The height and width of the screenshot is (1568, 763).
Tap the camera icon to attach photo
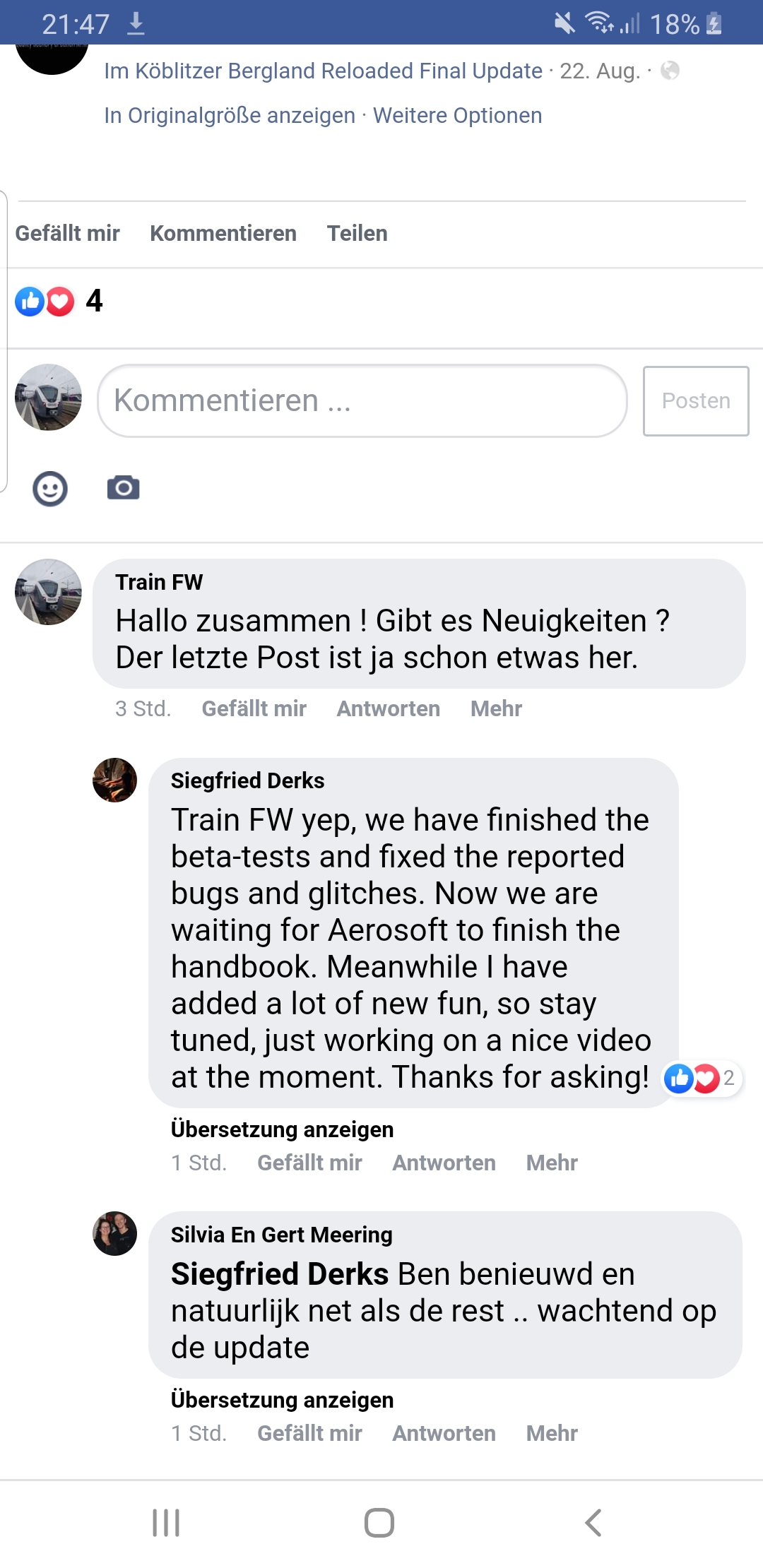coord(124,488)
